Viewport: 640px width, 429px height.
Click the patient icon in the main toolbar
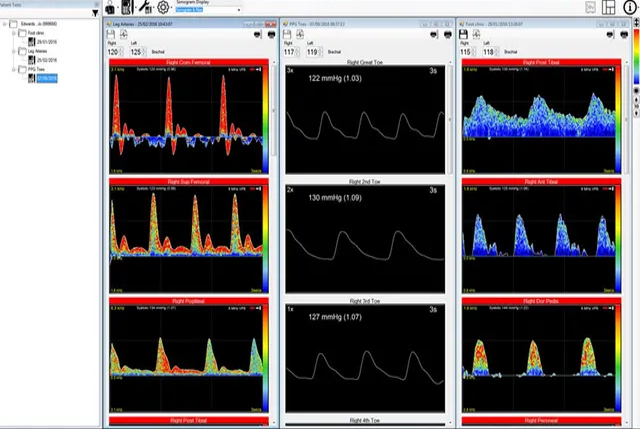click(x=110, y=7)
